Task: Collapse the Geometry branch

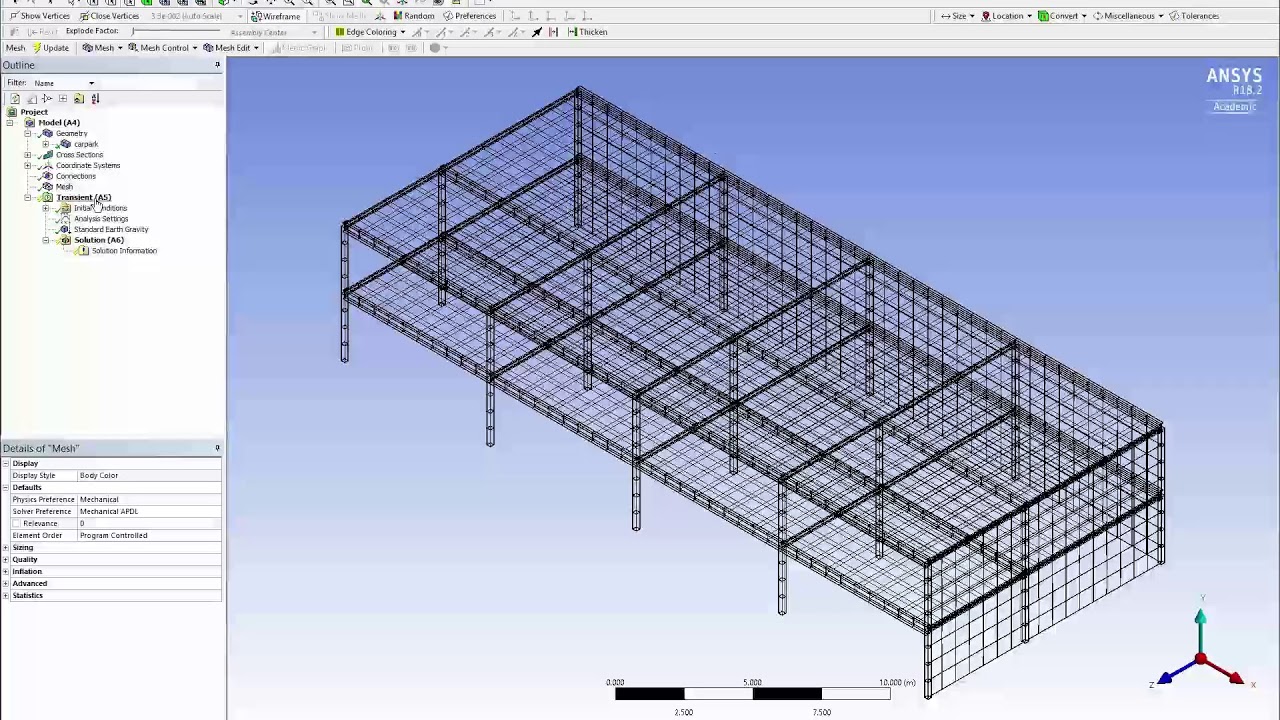Action: pos(27,134)
